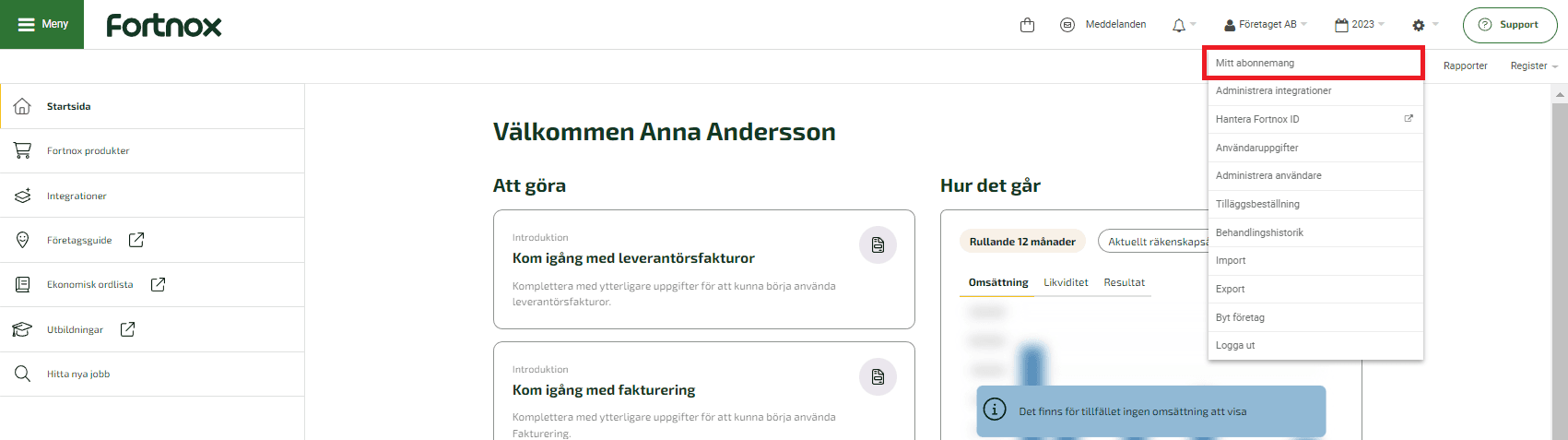The image size is (1568, 440).
Task: Click the scrollbar up arrow
Action: pos(1560,93)
